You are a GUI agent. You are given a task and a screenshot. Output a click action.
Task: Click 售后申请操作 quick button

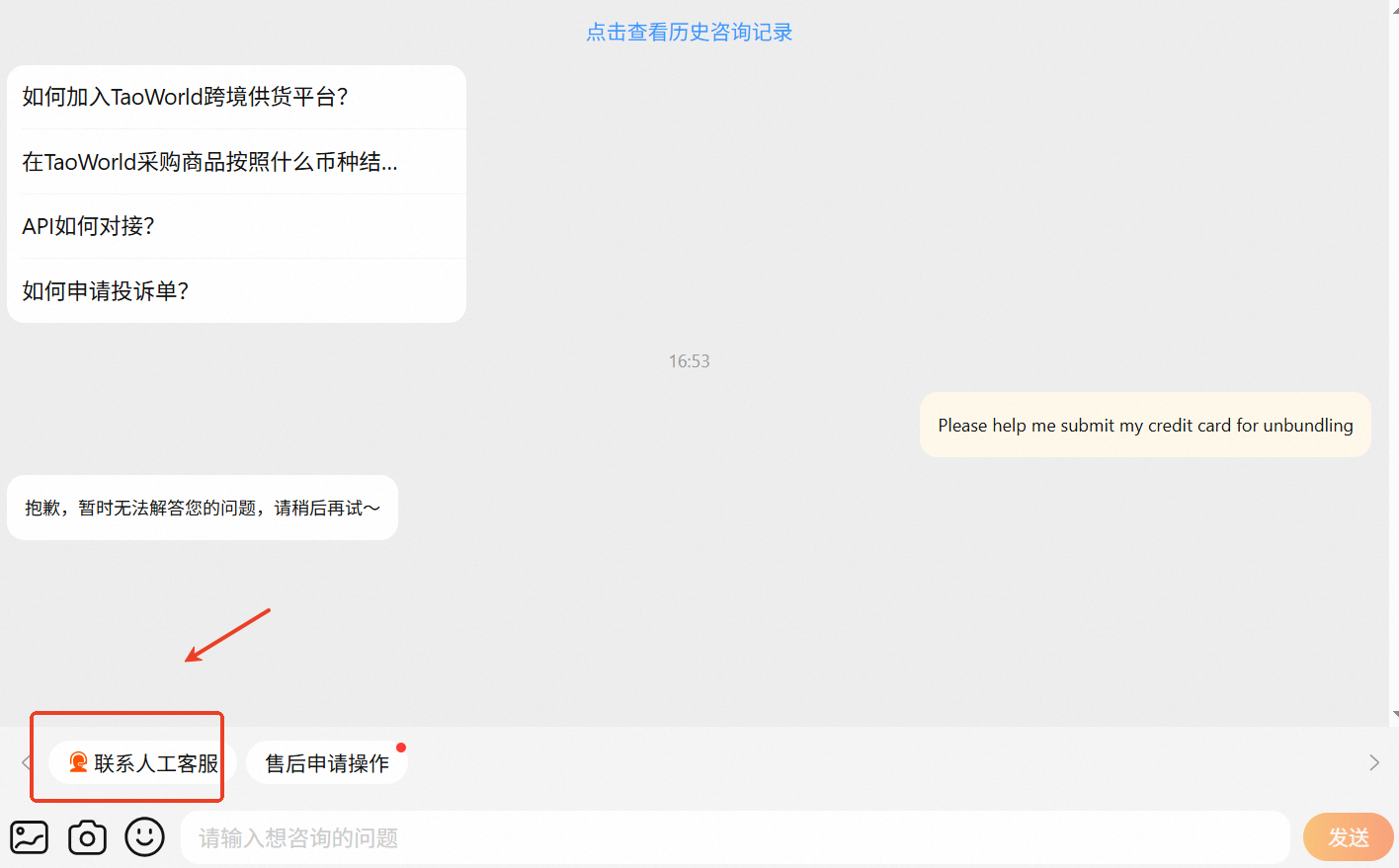(x=327, y=762)
